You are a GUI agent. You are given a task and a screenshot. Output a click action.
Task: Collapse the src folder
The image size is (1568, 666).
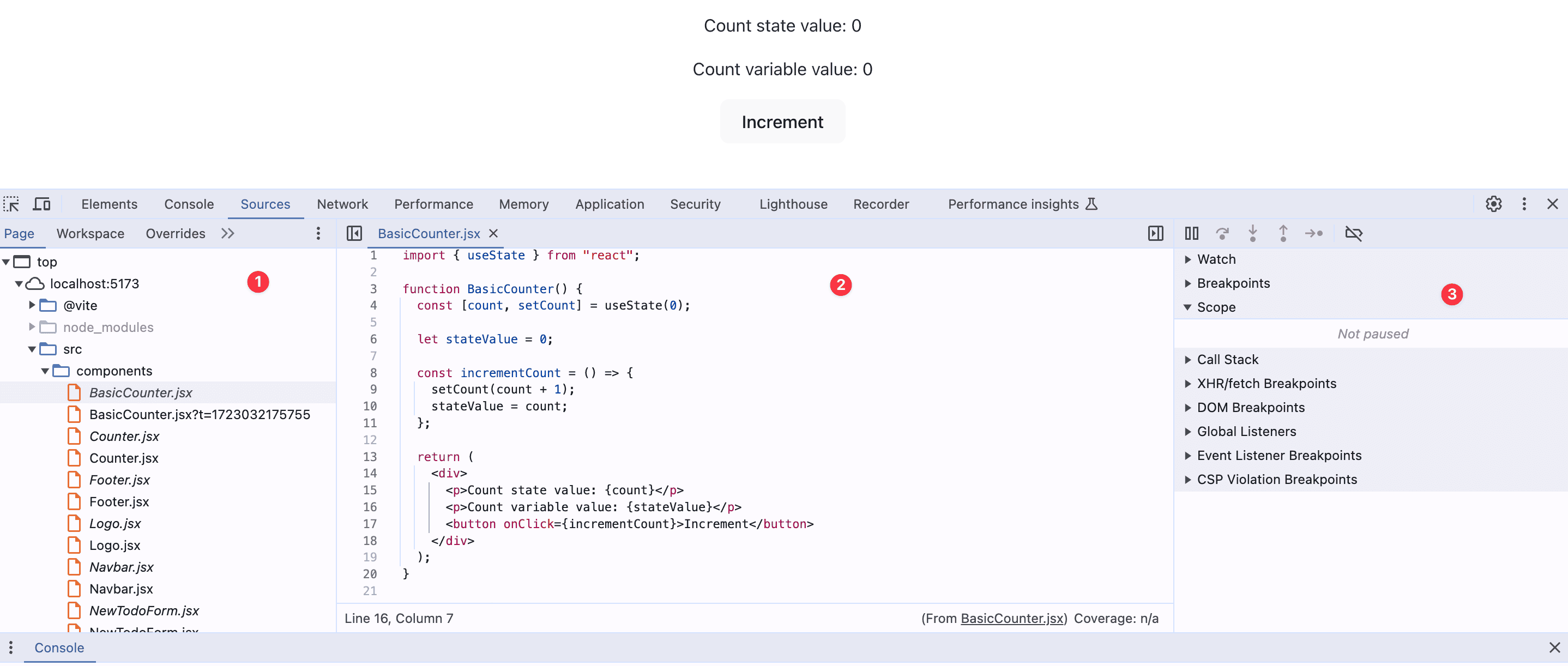(x=32, y=349)
